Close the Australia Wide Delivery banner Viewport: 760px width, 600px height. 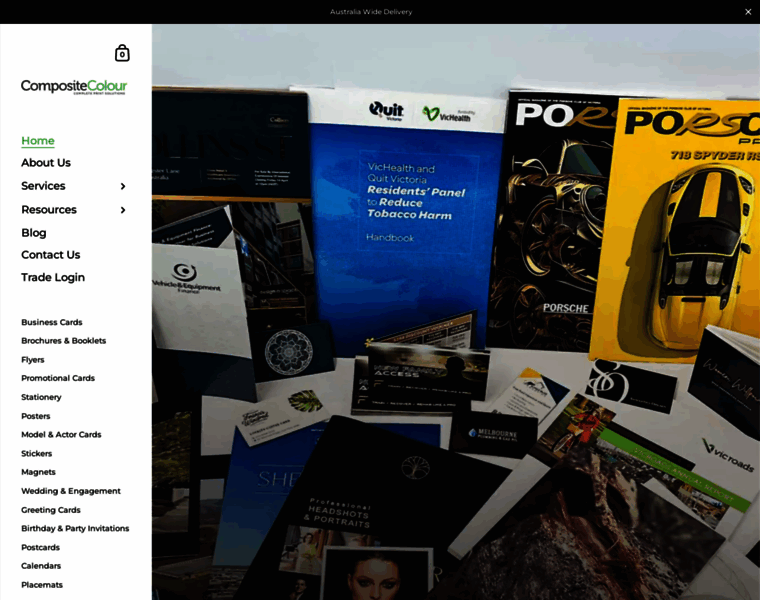coord(747,12)
